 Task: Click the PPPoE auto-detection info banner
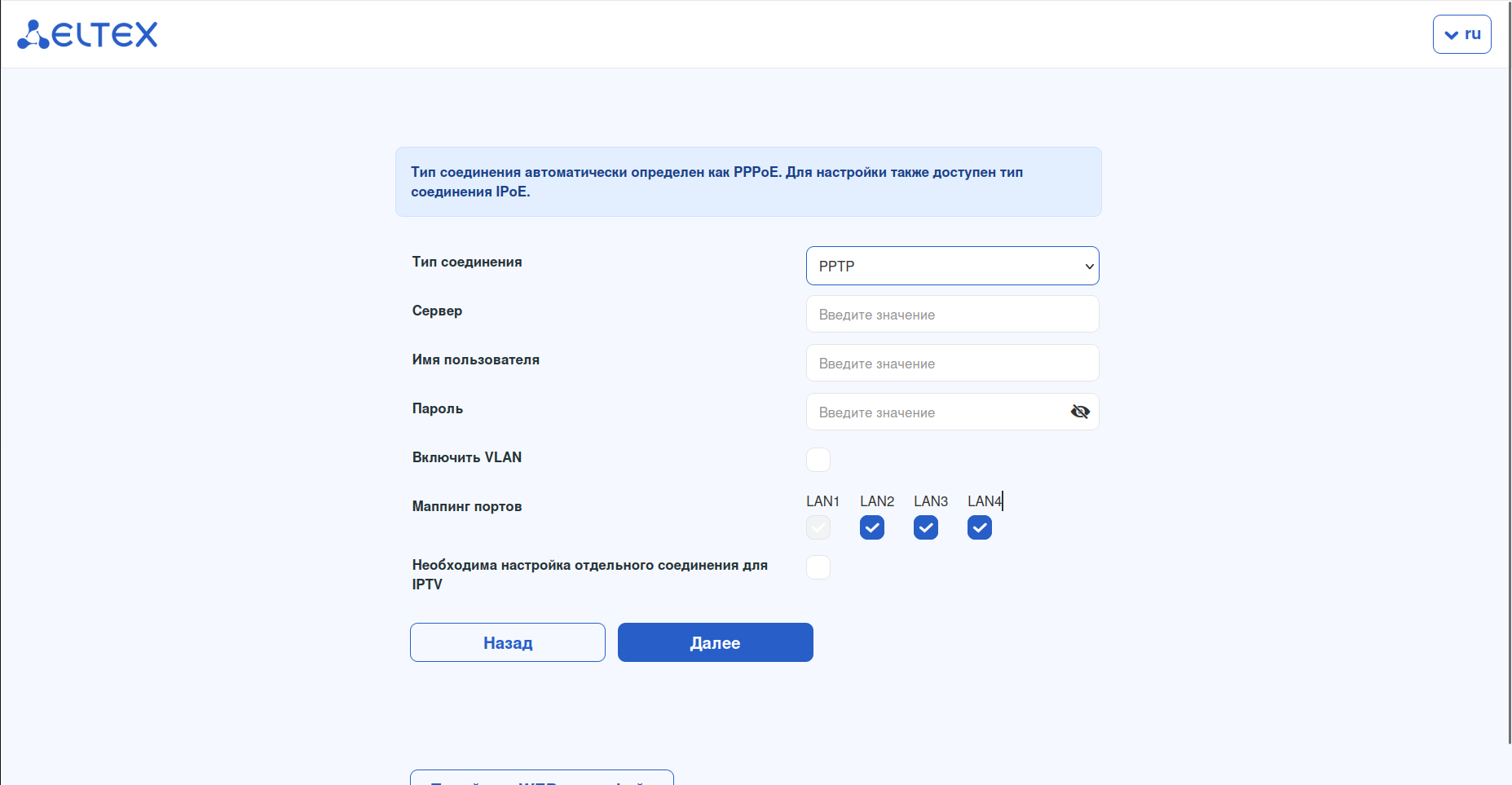point(748,182)
